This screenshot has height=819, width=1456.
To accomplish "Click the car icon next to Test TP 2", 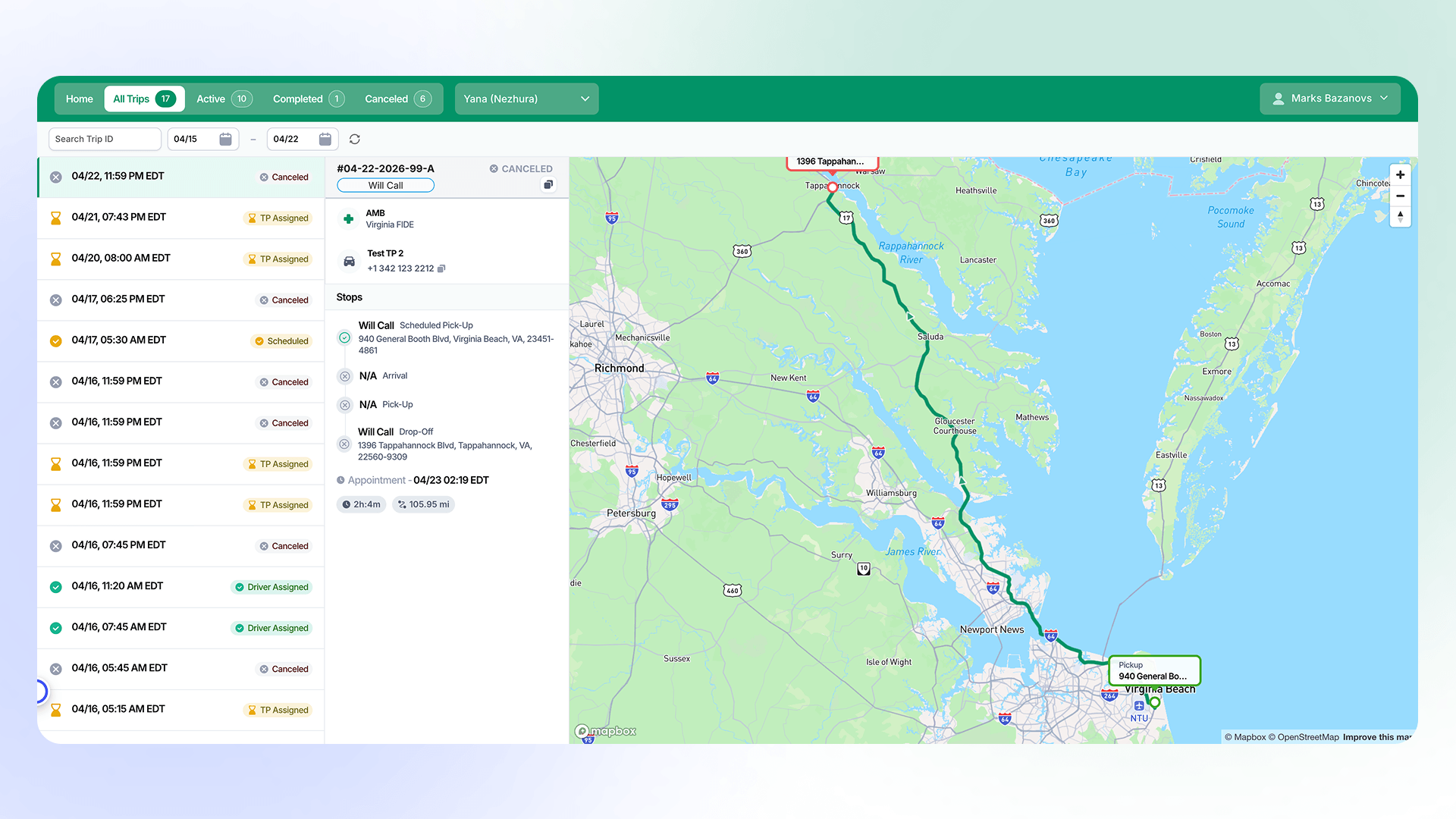I will [349, 261].
